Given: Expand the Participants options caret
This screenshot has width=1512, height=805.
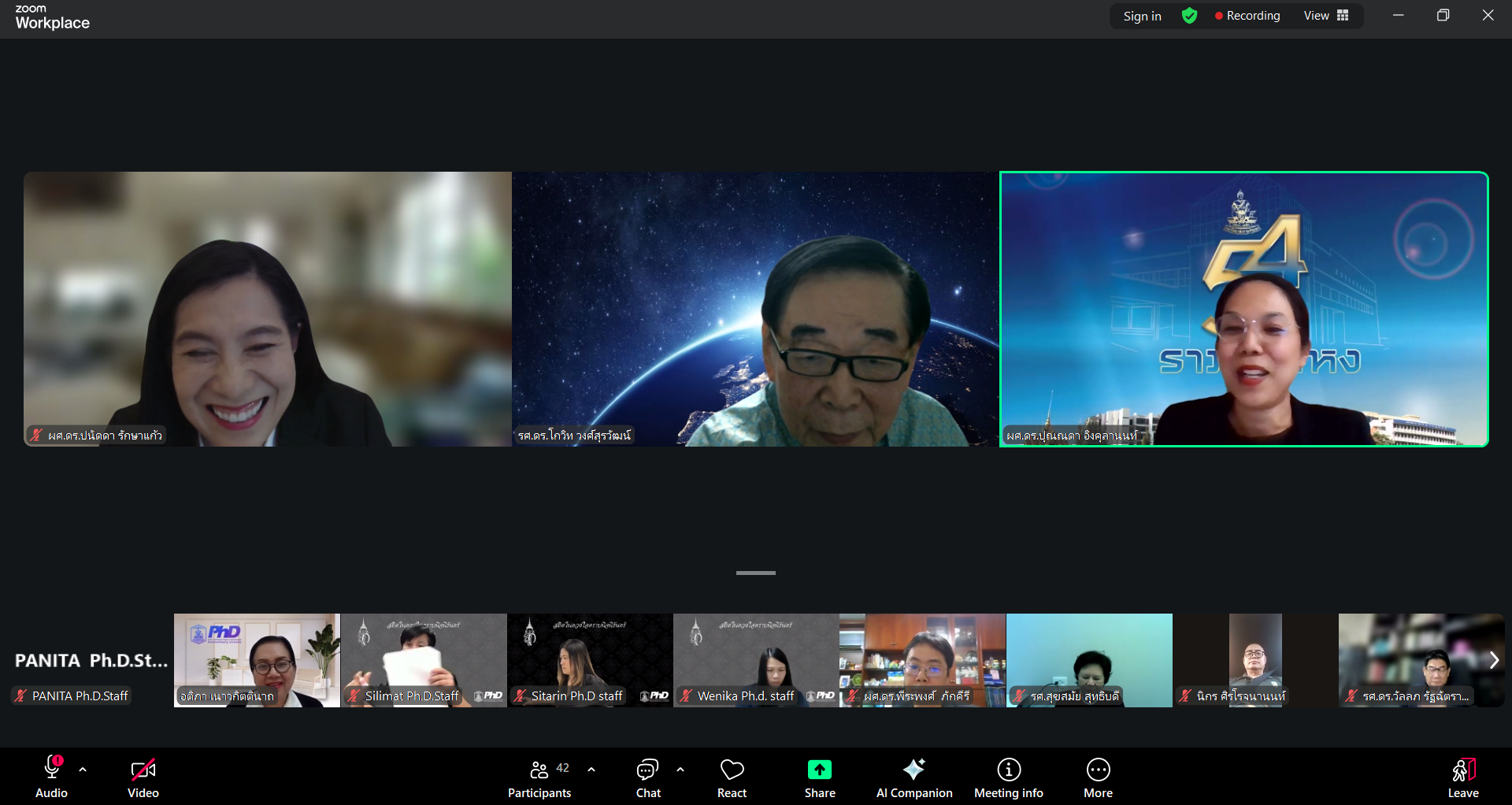Looking at the screenshot, I should [591, 770].
